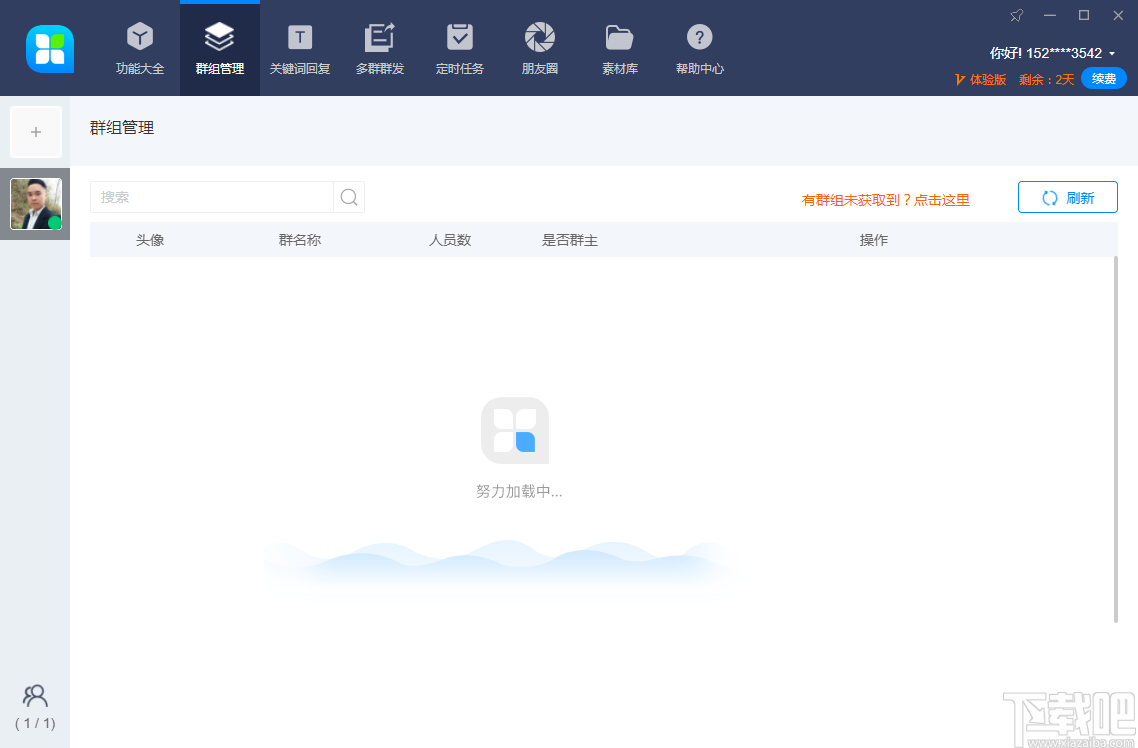Click the 刷新 refresh button

[1068, 197]
